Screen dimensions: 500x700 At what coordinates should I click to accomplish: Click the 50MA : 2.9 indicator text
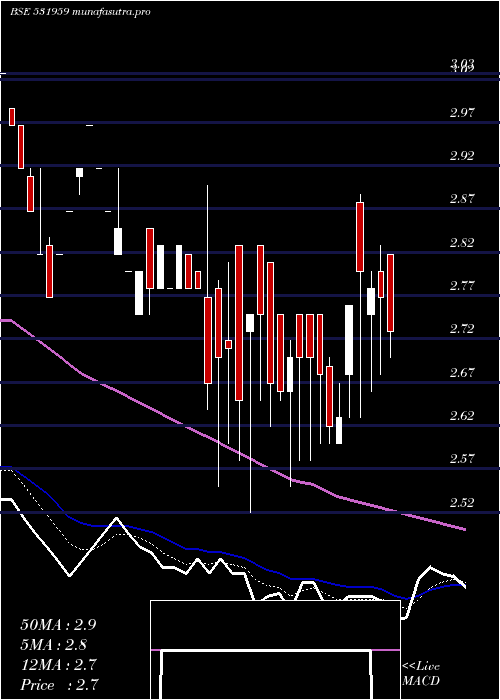point(58,625)
